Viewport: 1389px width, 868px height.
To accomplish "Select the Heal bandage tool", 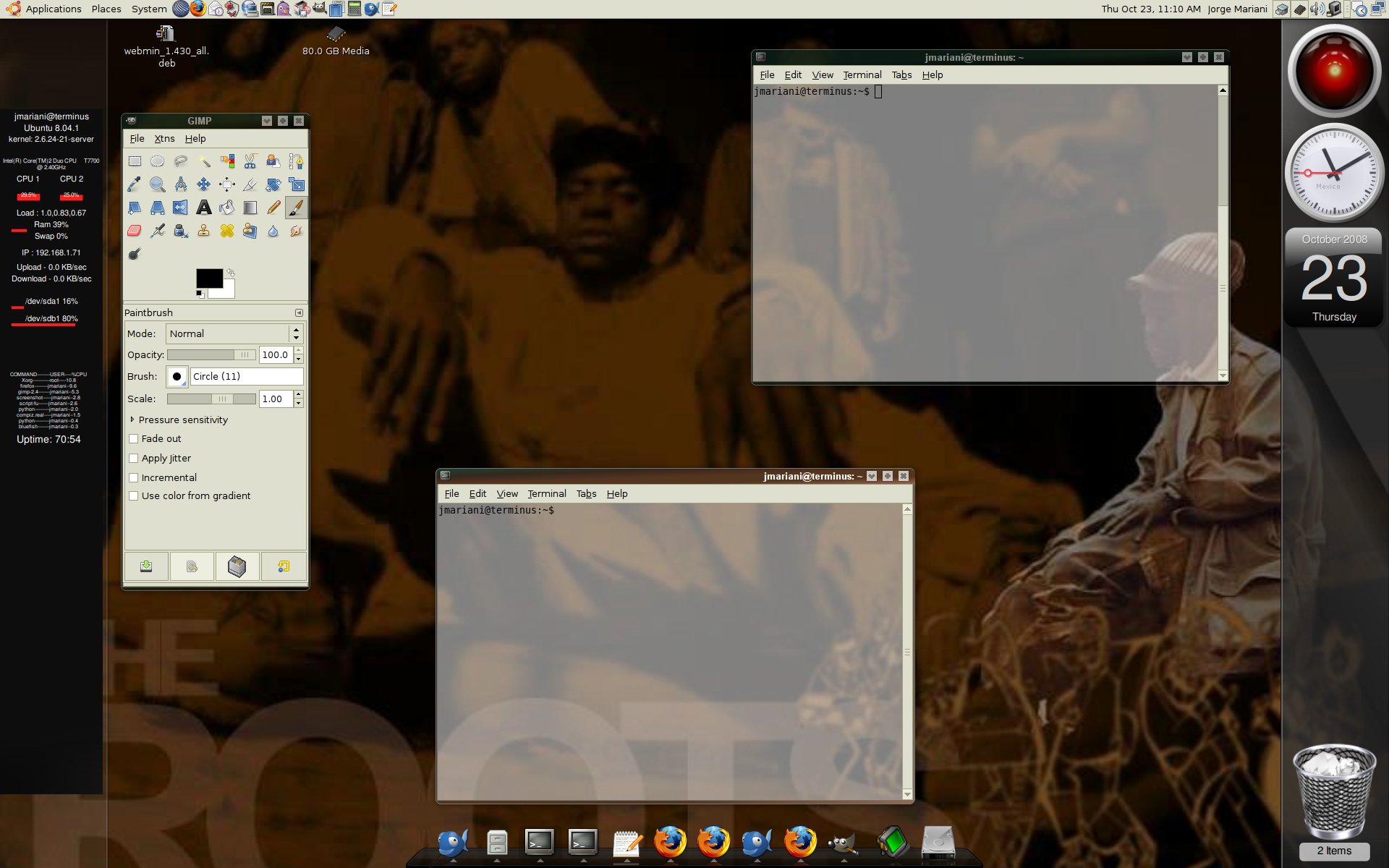I will click(227, 231).
